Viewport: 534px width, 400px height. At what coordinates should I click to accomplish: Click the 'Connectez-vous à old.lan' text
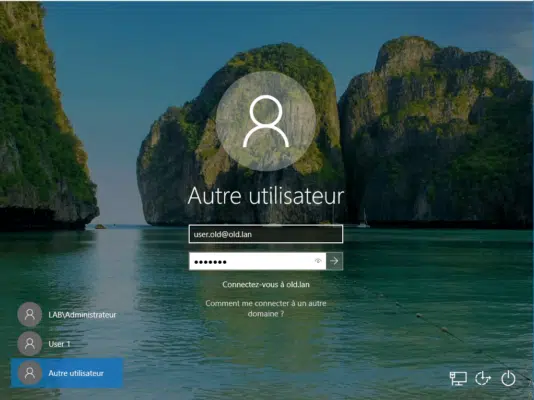click(266, 285)
